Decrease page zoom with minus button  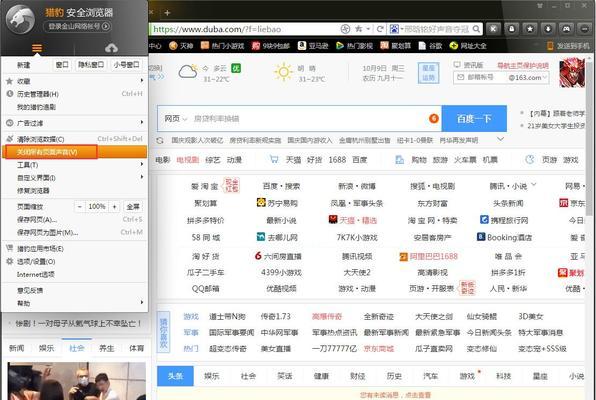tap(79, 206)
